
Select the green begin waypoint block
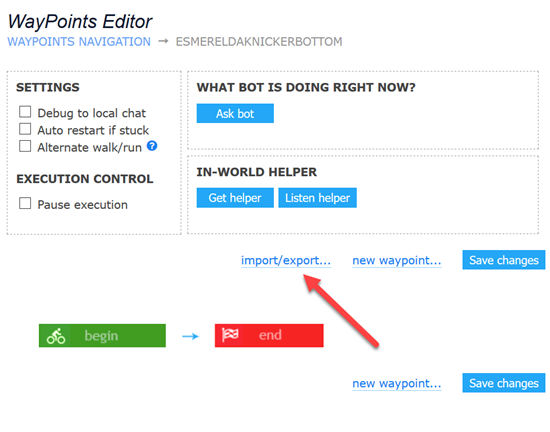(102, 336)
